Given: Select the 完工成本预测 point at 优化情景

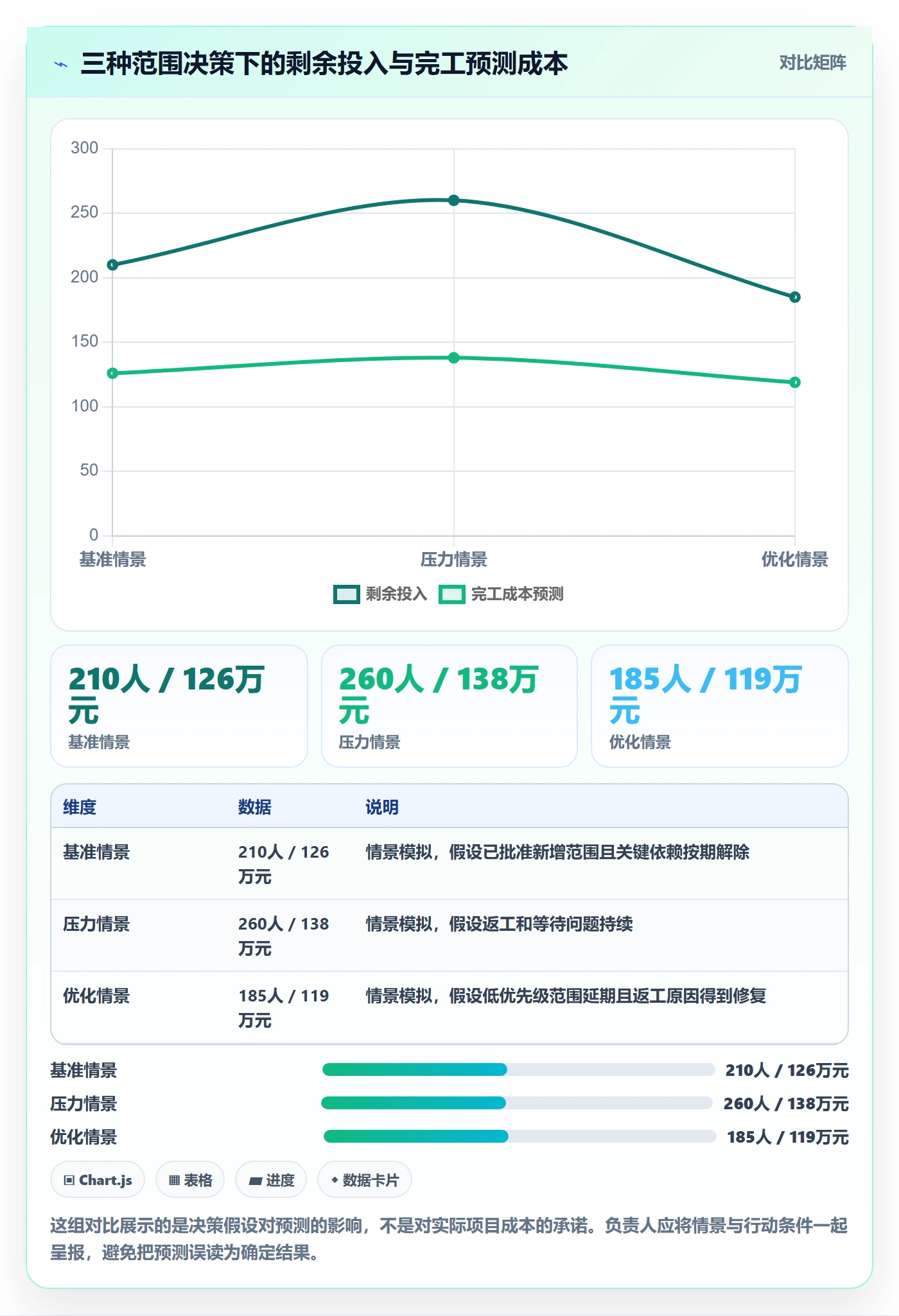Looking at the screenshot, I should [x=795, y=383].
